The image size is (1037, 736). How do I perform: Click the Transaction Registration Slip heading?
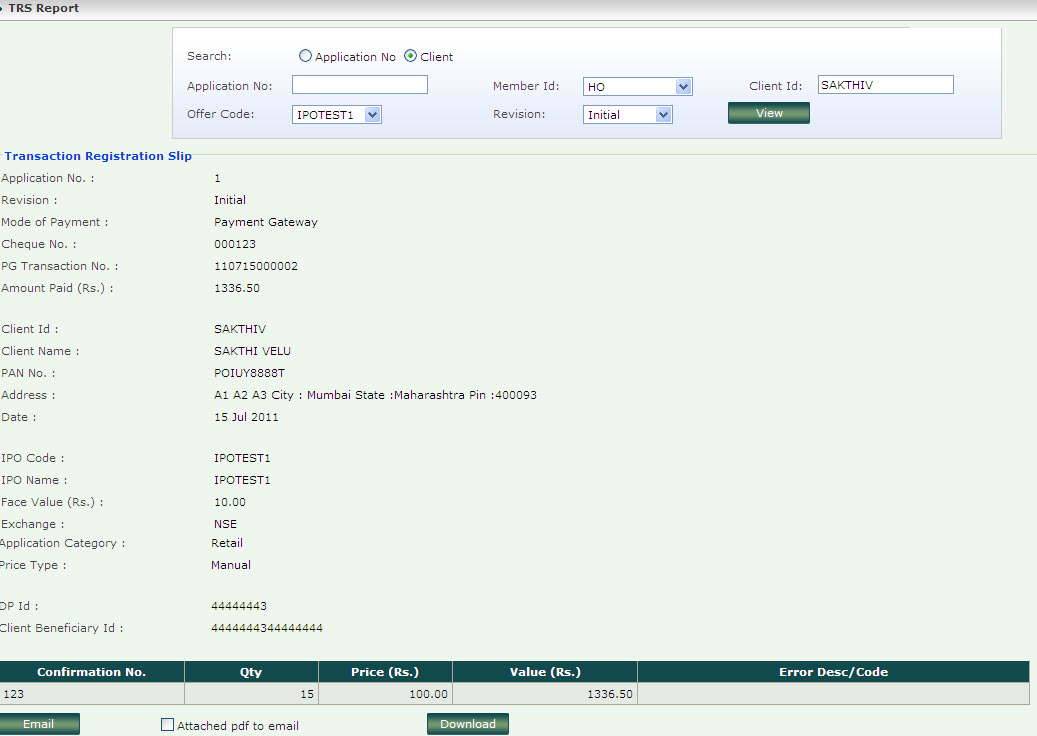[98, 156]
